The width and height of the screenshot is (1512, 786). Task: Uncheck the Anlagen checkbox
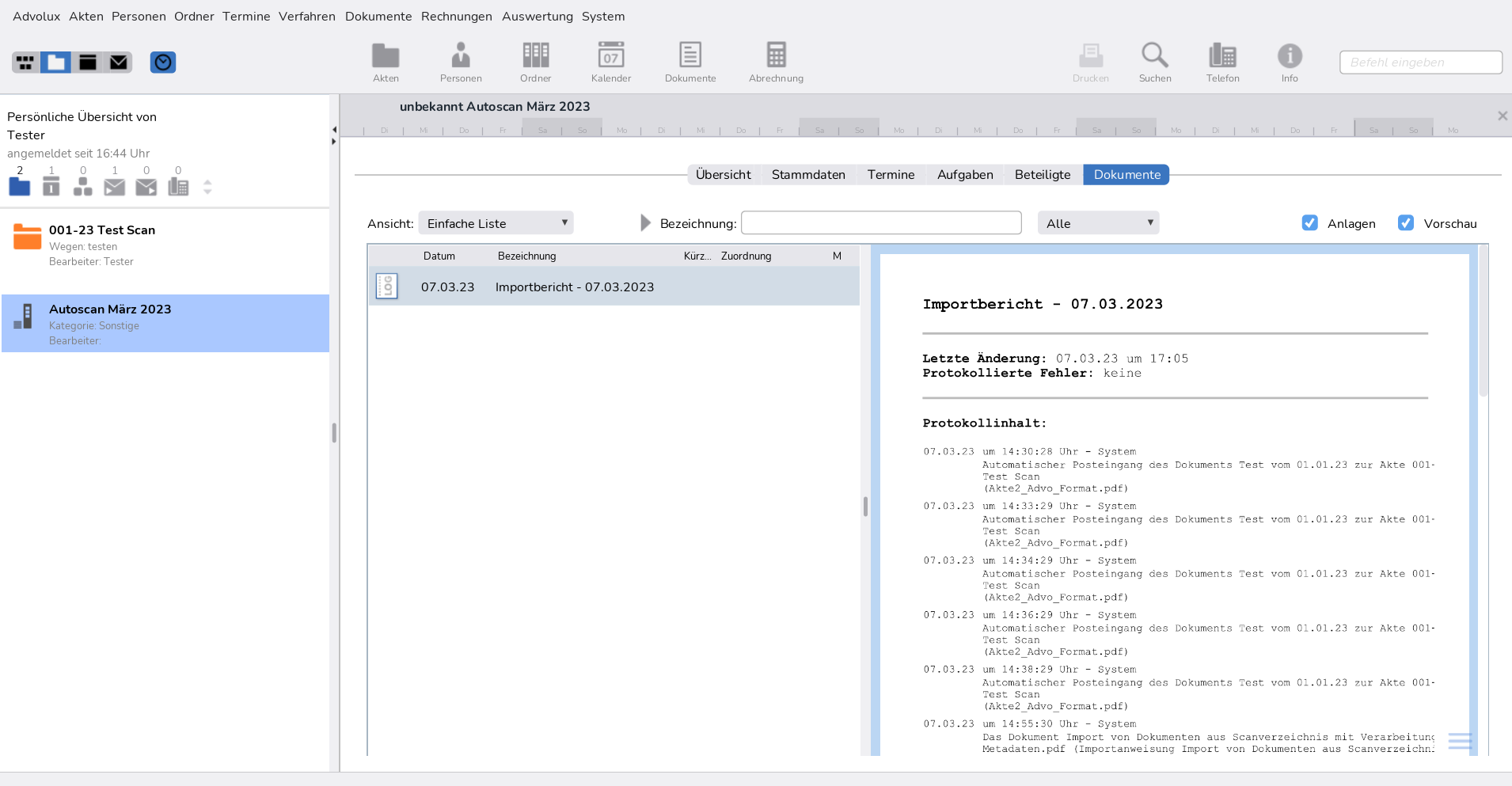pos(1310,223)
